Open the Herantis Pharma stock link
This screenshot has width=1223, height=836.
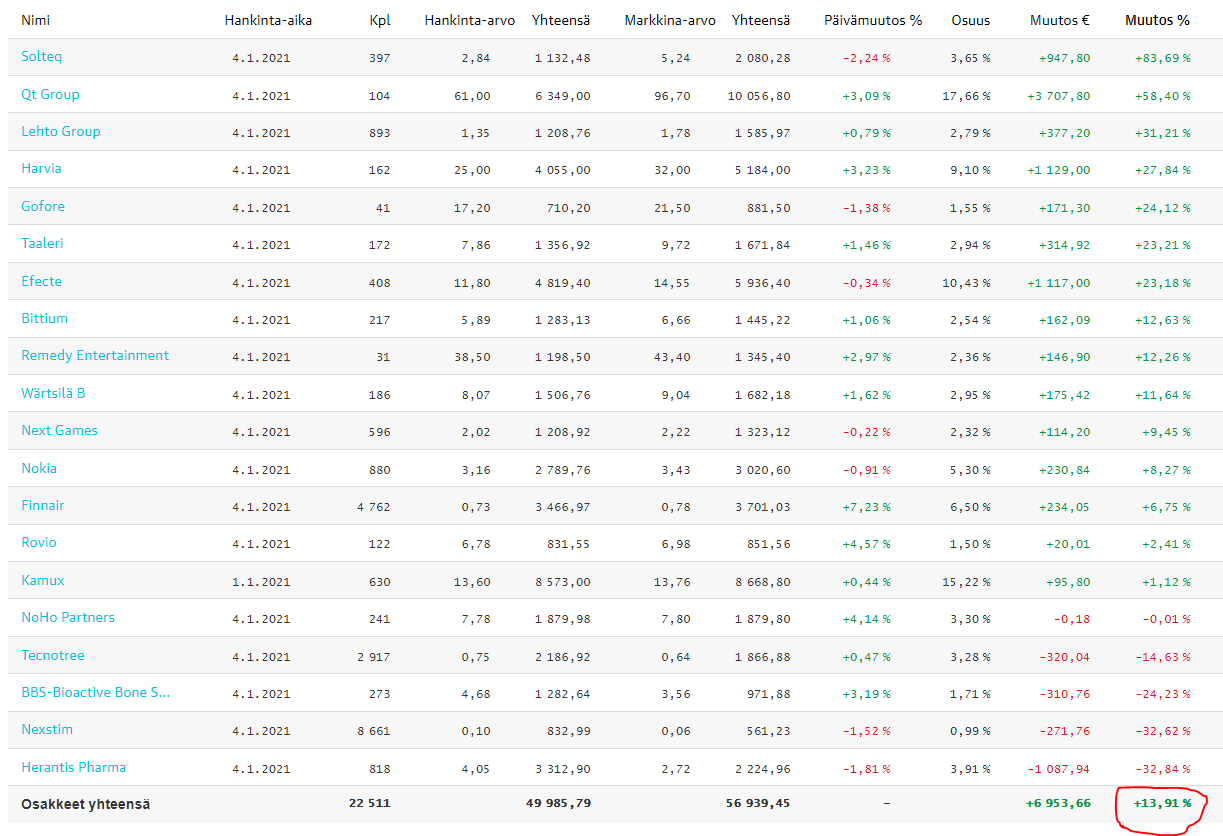(73, 767)
